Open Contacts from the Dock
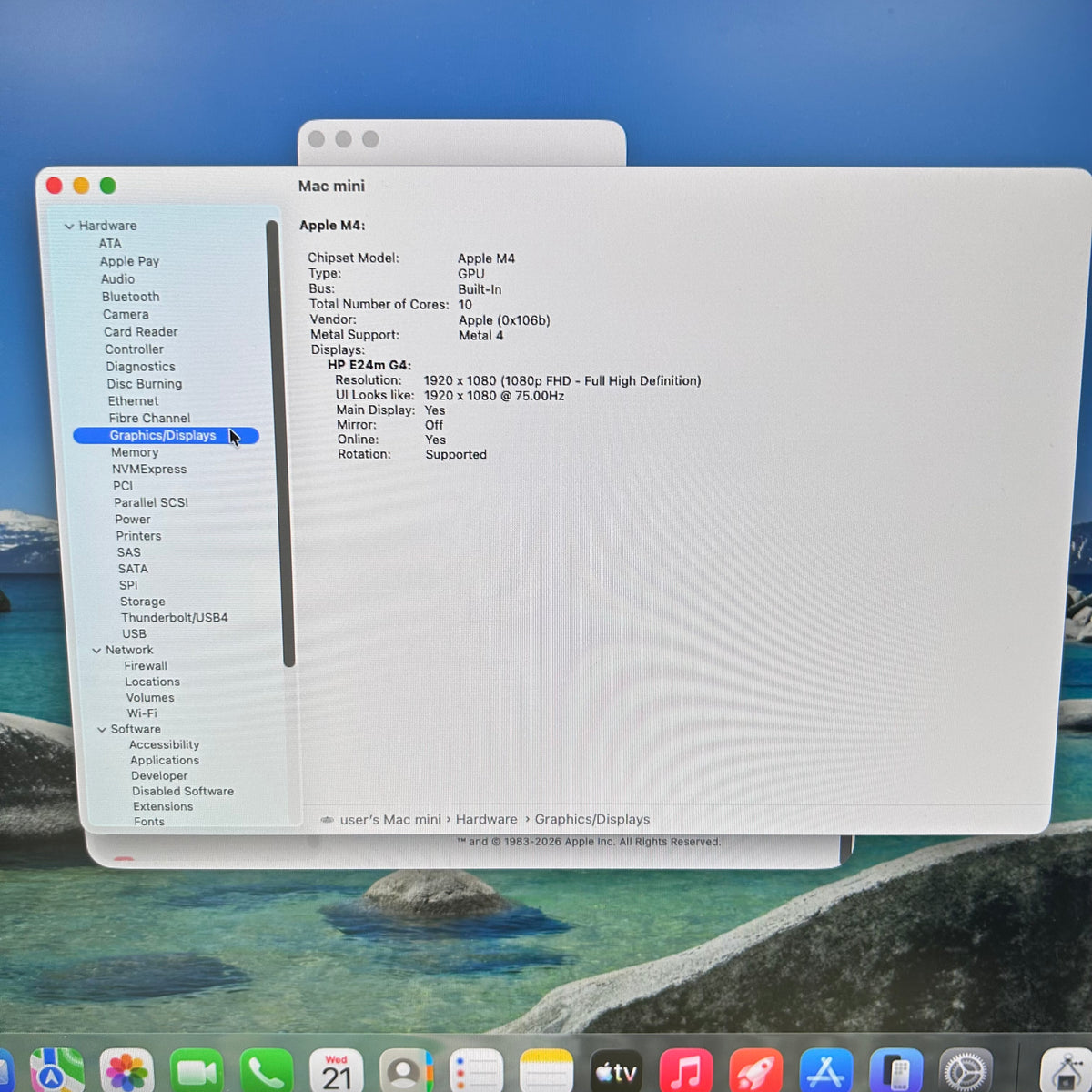The image size is (1092, 1092). [406, 1070]
